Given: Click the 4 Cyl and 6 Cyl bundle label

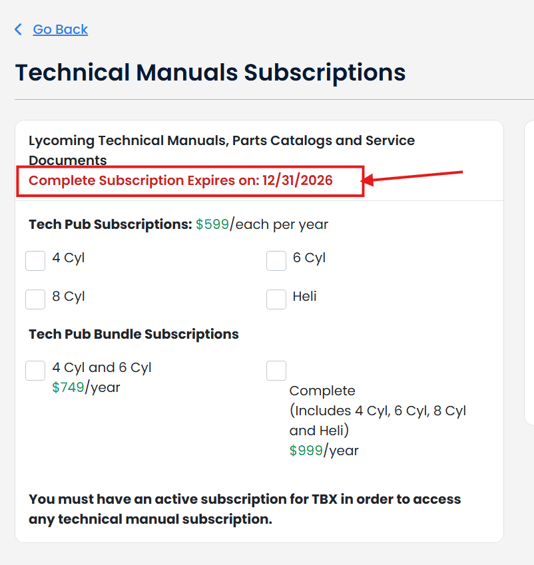Looking at the screenshot, I should (x=102, y=368).
